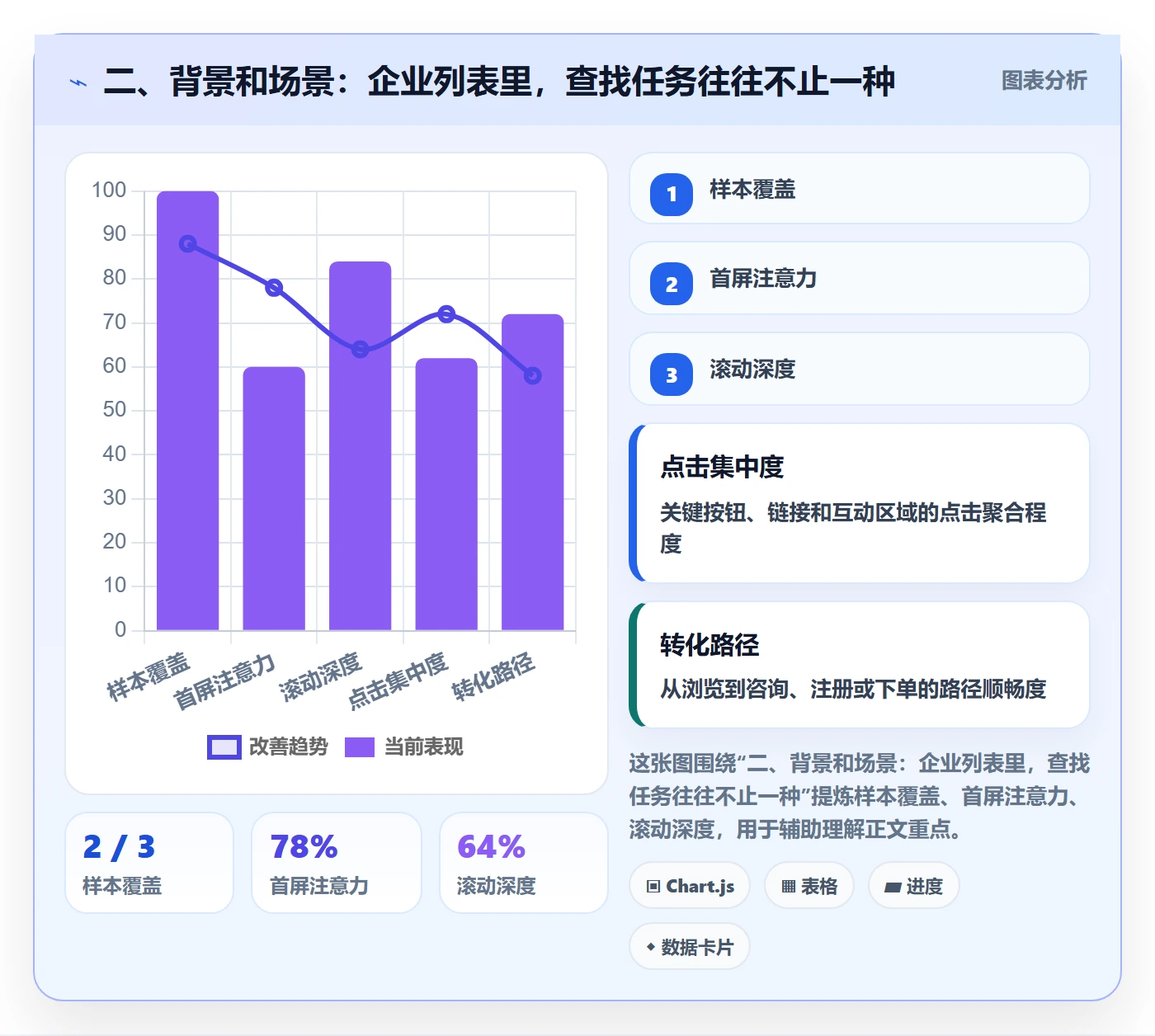
Task: Click the lightning bolt icon beside the title
Action: [x=78, y=82]
